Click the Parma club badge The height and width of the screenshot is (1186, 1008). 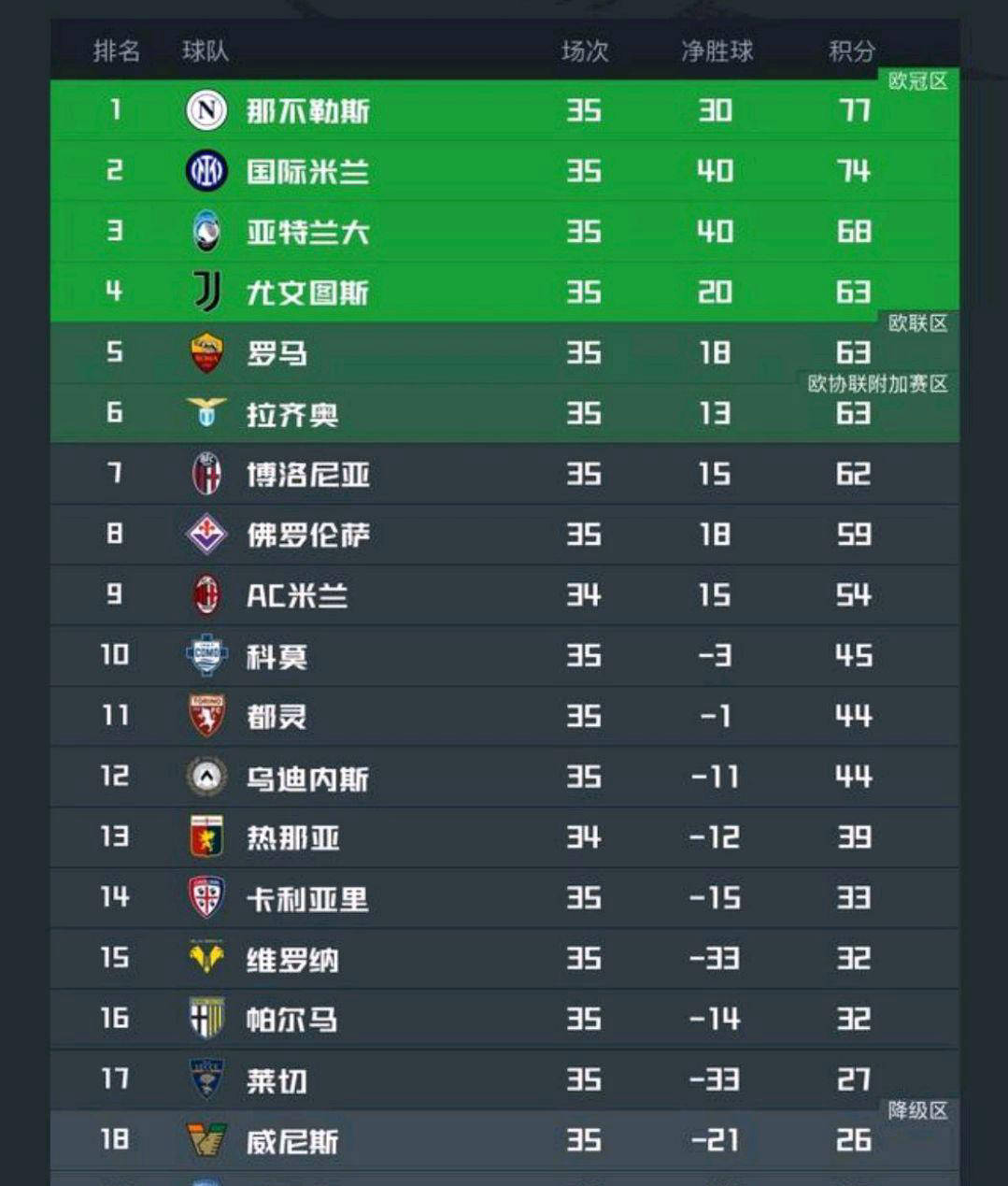(206, 1019)
